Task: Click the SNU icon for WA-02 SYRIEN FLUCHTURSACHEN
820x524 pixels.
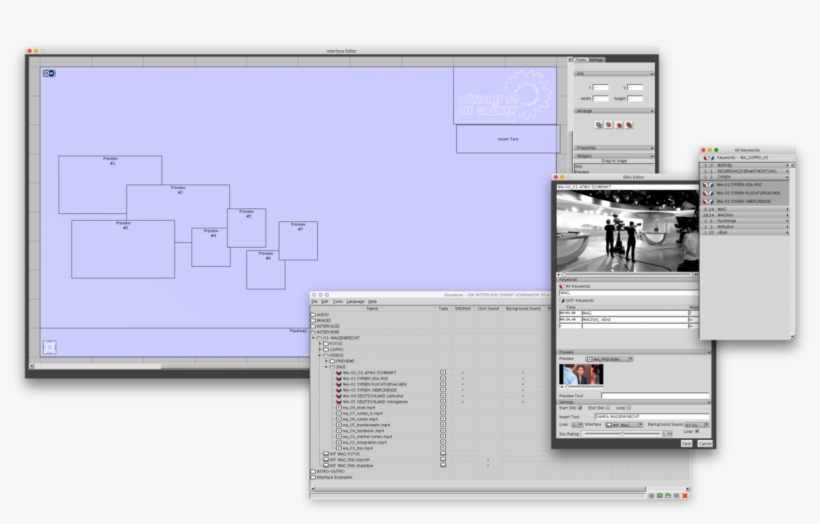Action: (339, 384)
